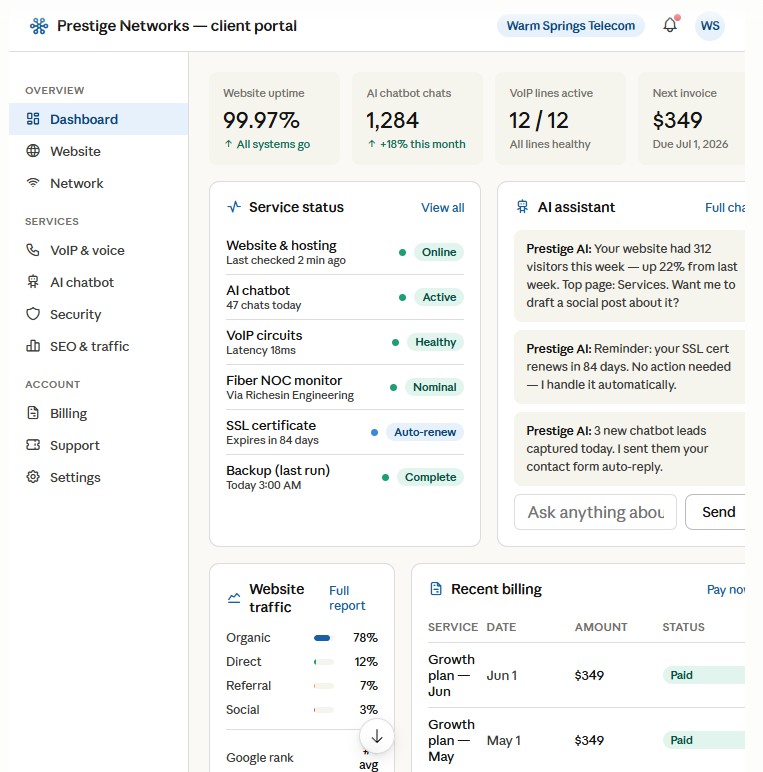This screenshot has width=763, height=772.
Task: Click the SSL certificate row title
Action: click(271, 425)
